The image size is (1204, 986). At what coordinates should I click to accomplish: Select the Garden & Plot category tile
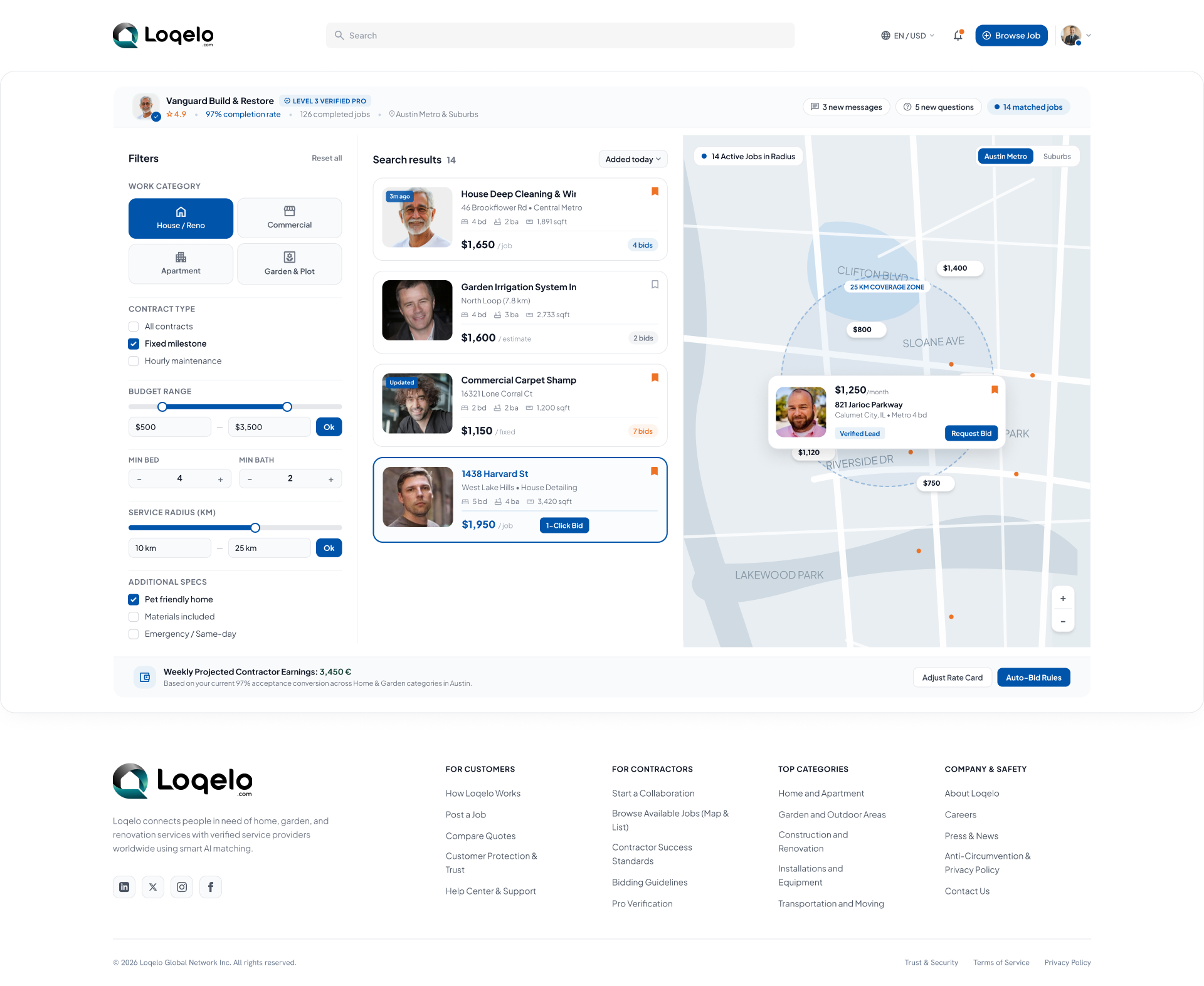290,264
